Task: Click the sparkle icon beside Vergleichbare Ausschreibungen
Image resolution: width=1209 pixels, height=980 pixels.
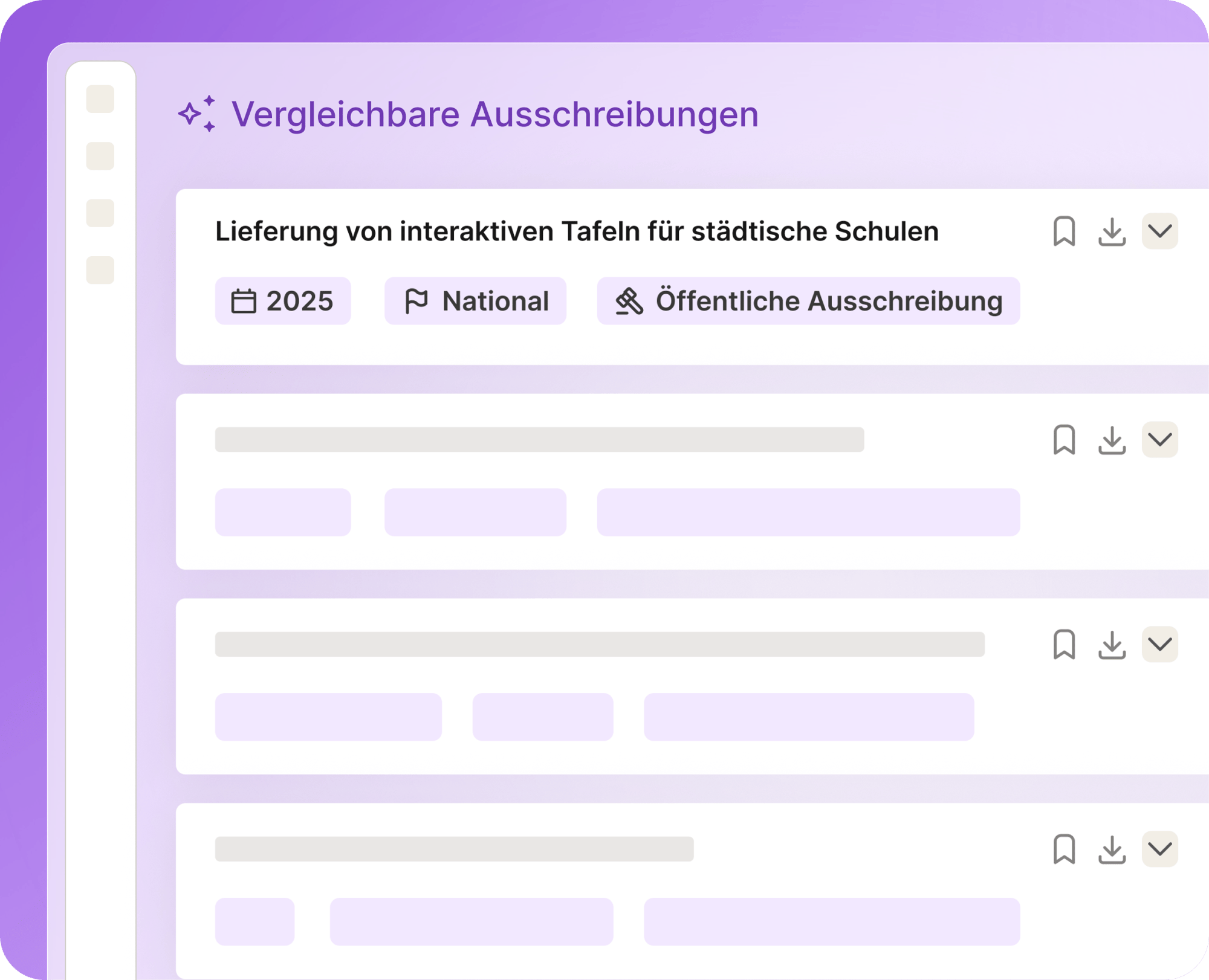Action: [x=197, y=114]
